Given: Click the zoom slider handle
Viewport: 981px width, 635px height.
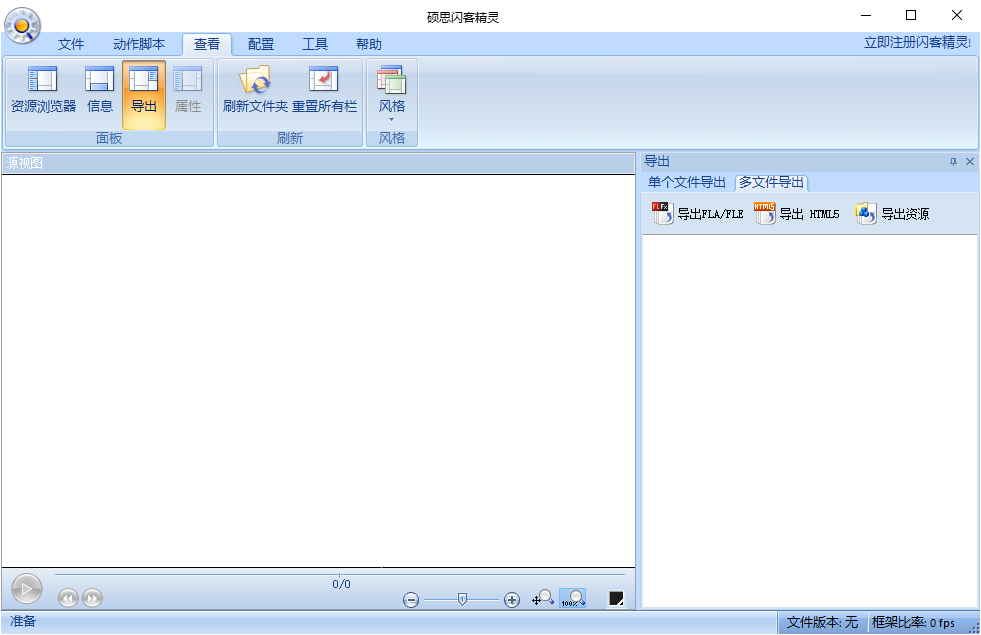Looking at the screenshot, I should click(462, 599).
